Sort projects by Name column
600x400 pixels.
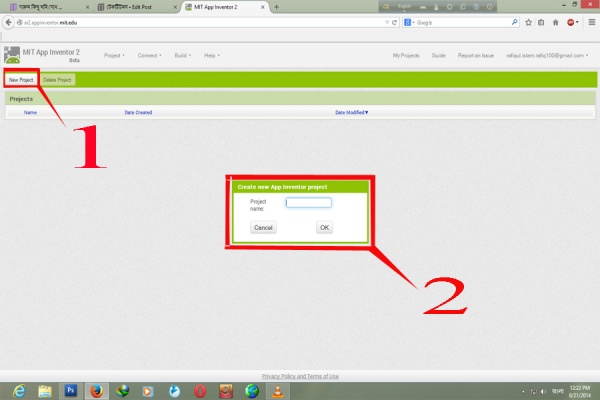pos(30,113)
